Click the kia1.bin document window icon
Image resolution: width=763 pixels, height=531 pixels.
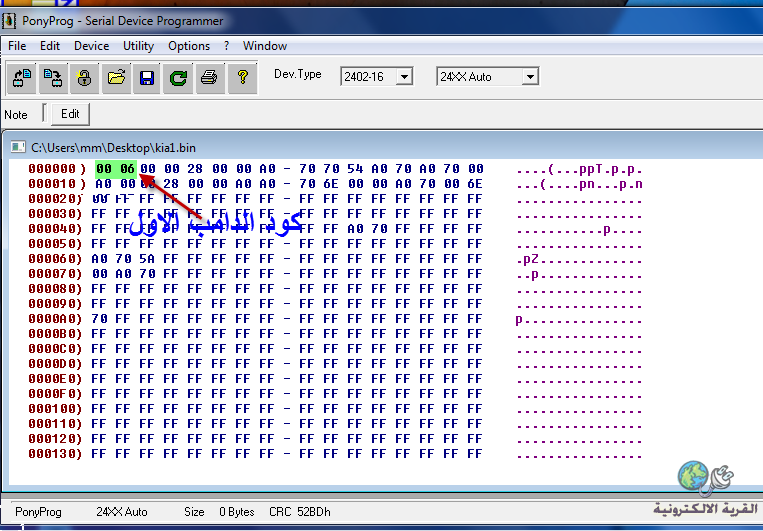click(18, 147)
